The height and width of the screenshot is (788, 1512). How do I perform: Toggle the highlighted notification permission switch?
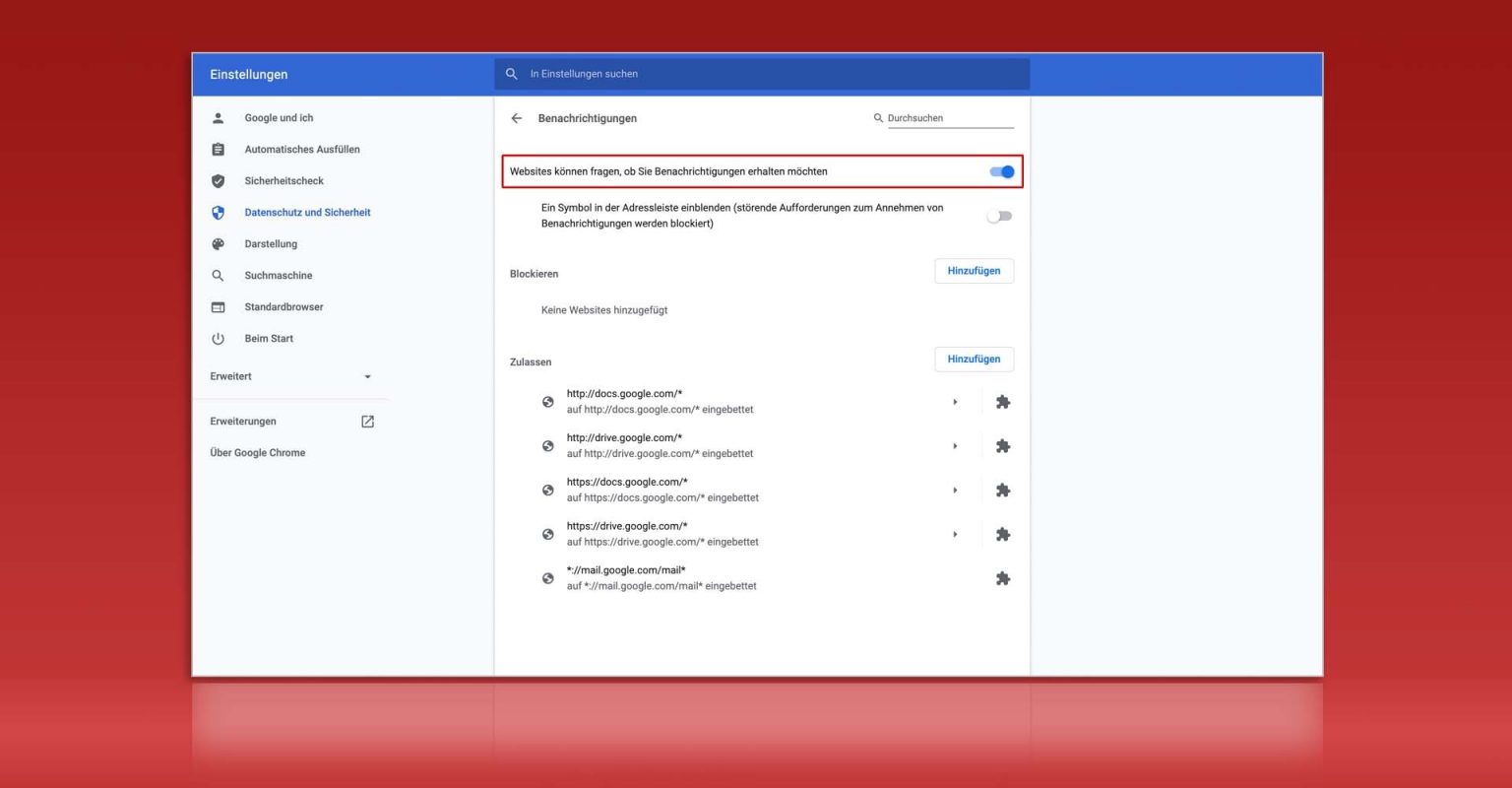1000,171
